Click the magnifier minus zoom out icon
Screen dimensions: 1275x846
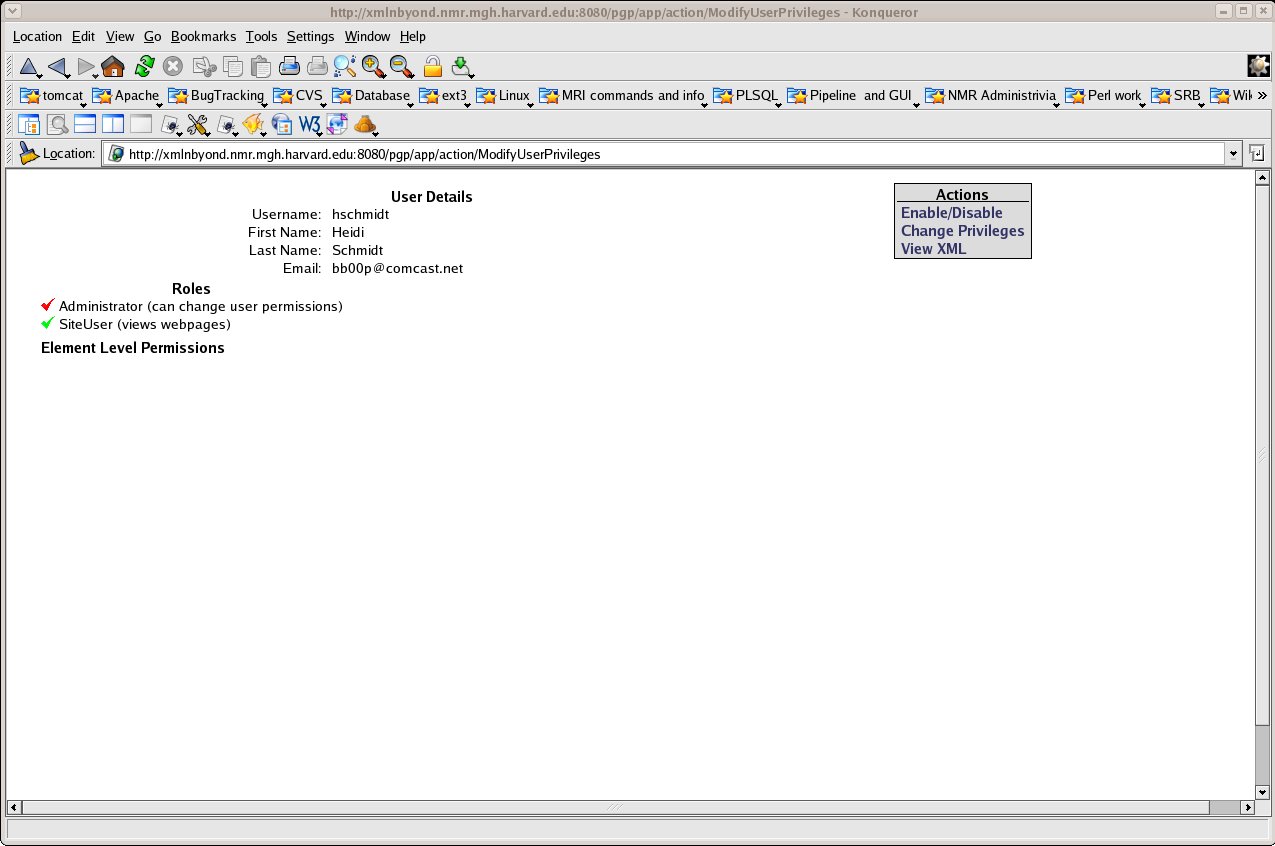(402, 67)
